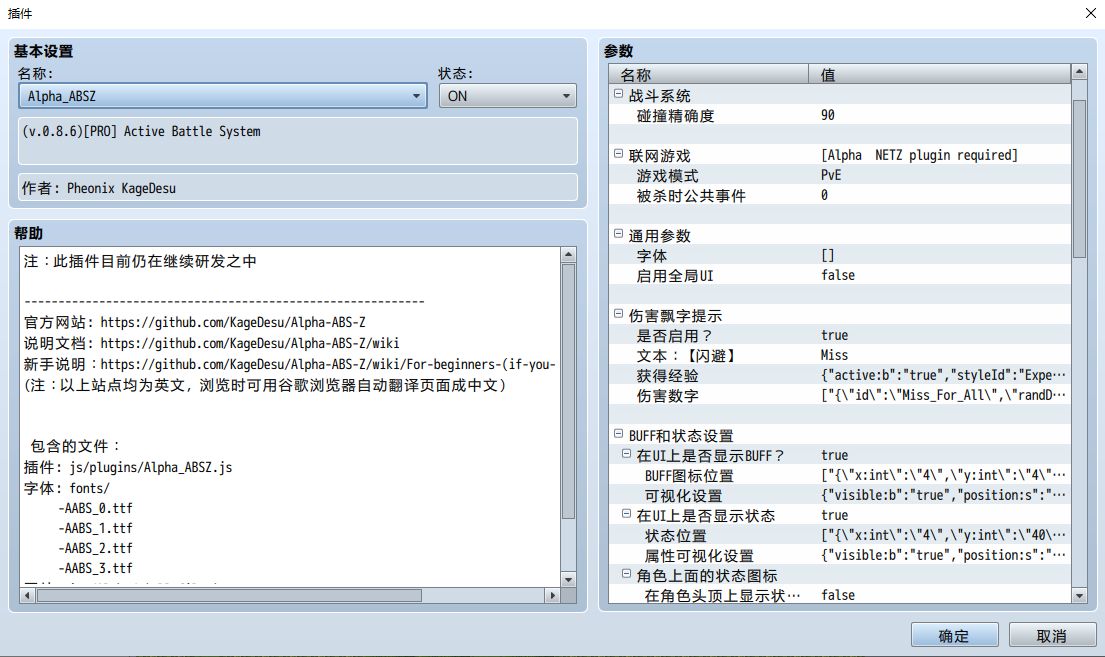The image size is (1105, 657).
Task: Click the help panel scroll down arrow
Action: (x=568, y=579)
